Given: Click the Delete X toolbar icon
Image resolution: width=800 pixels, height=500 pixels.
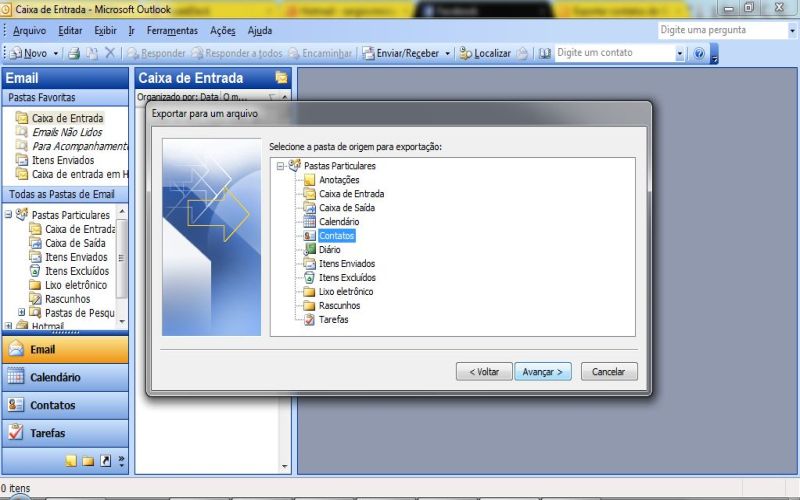Looking at the screenshot, I should pos(110,53).
